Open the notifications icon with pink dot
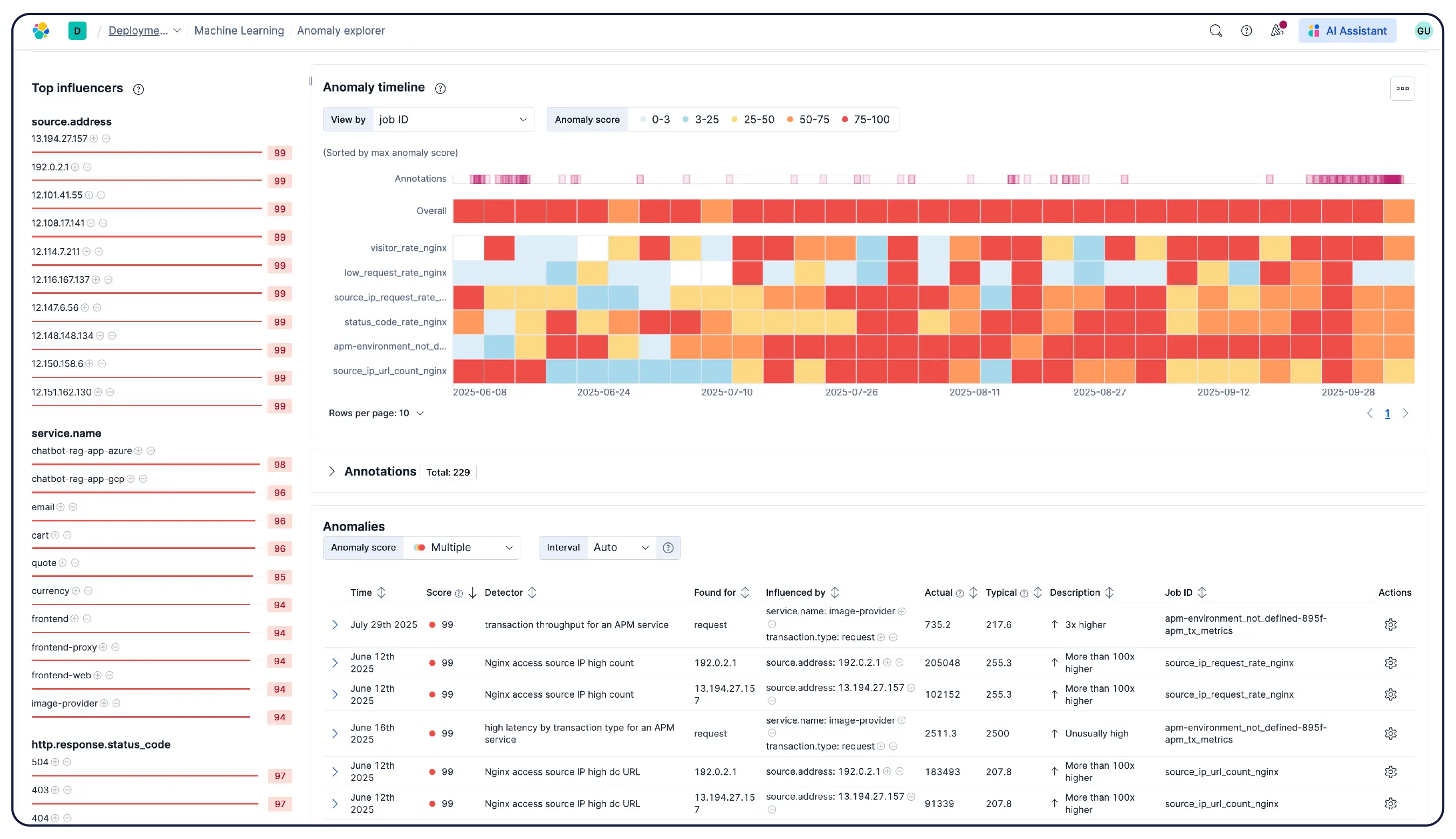 1277,31
